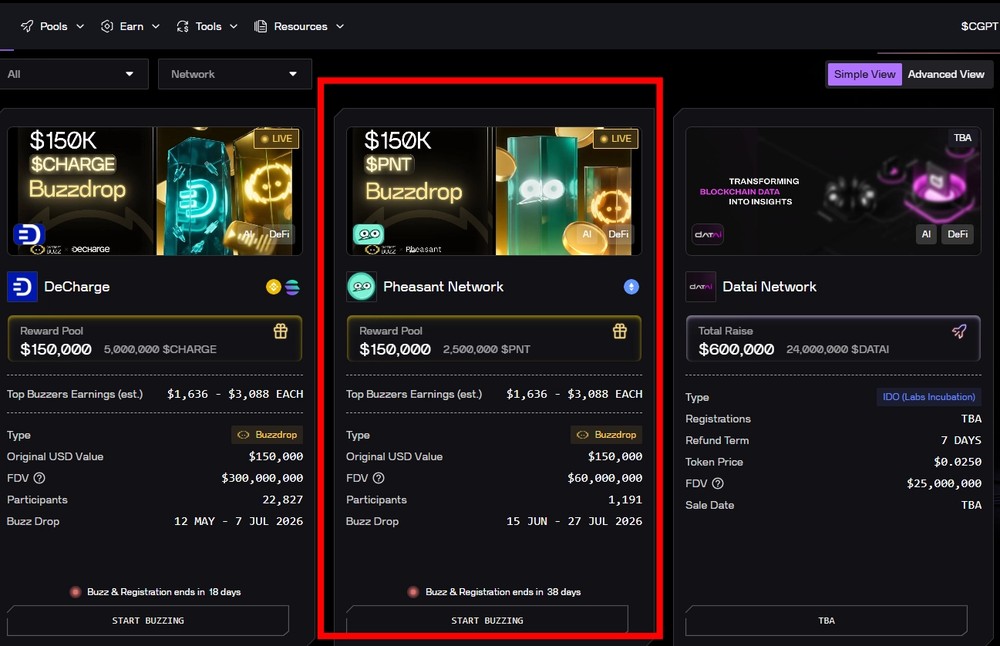Screen dimensions: 1000x646
Task: Click the $60,000,000 FDV value
Action: pyautogui.click(x=605, y=478)
